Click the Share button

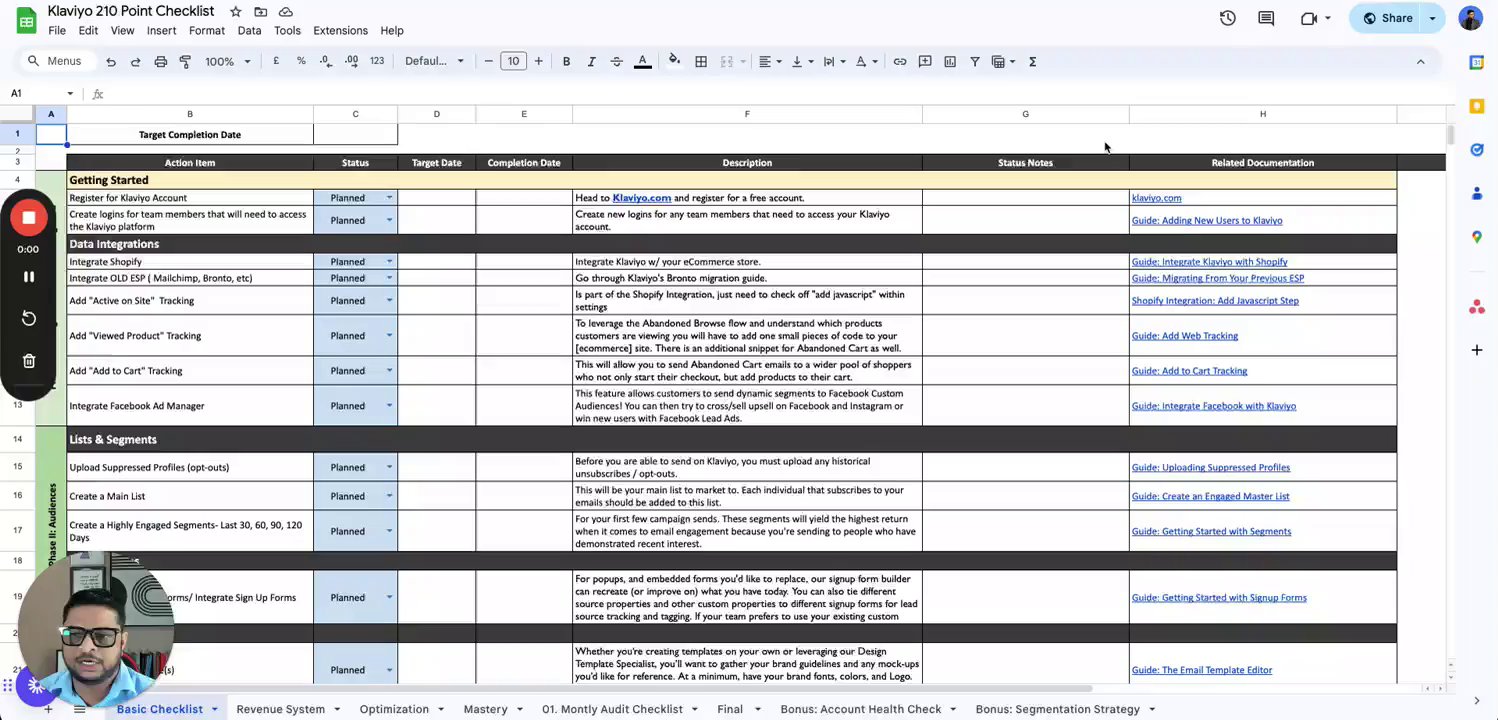pyautogui.click(x=1387, y=18)
